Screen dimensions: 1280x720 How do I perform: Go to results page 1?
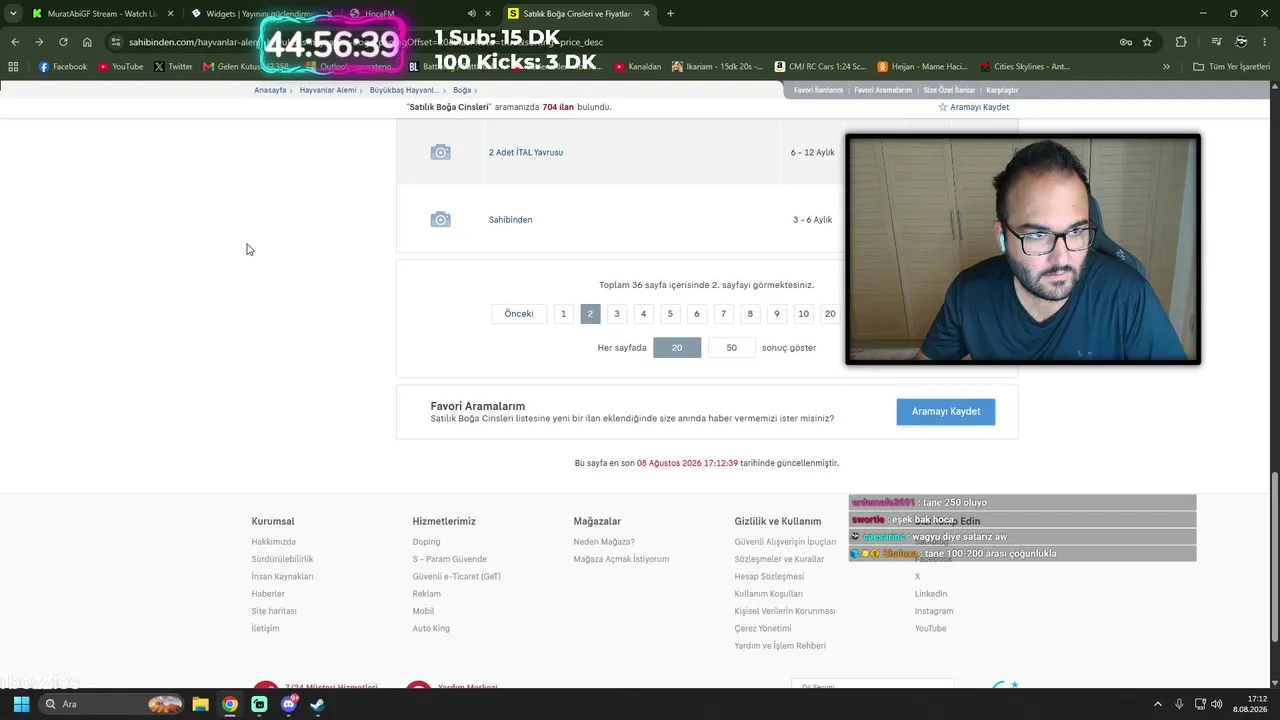pos(563,314)
